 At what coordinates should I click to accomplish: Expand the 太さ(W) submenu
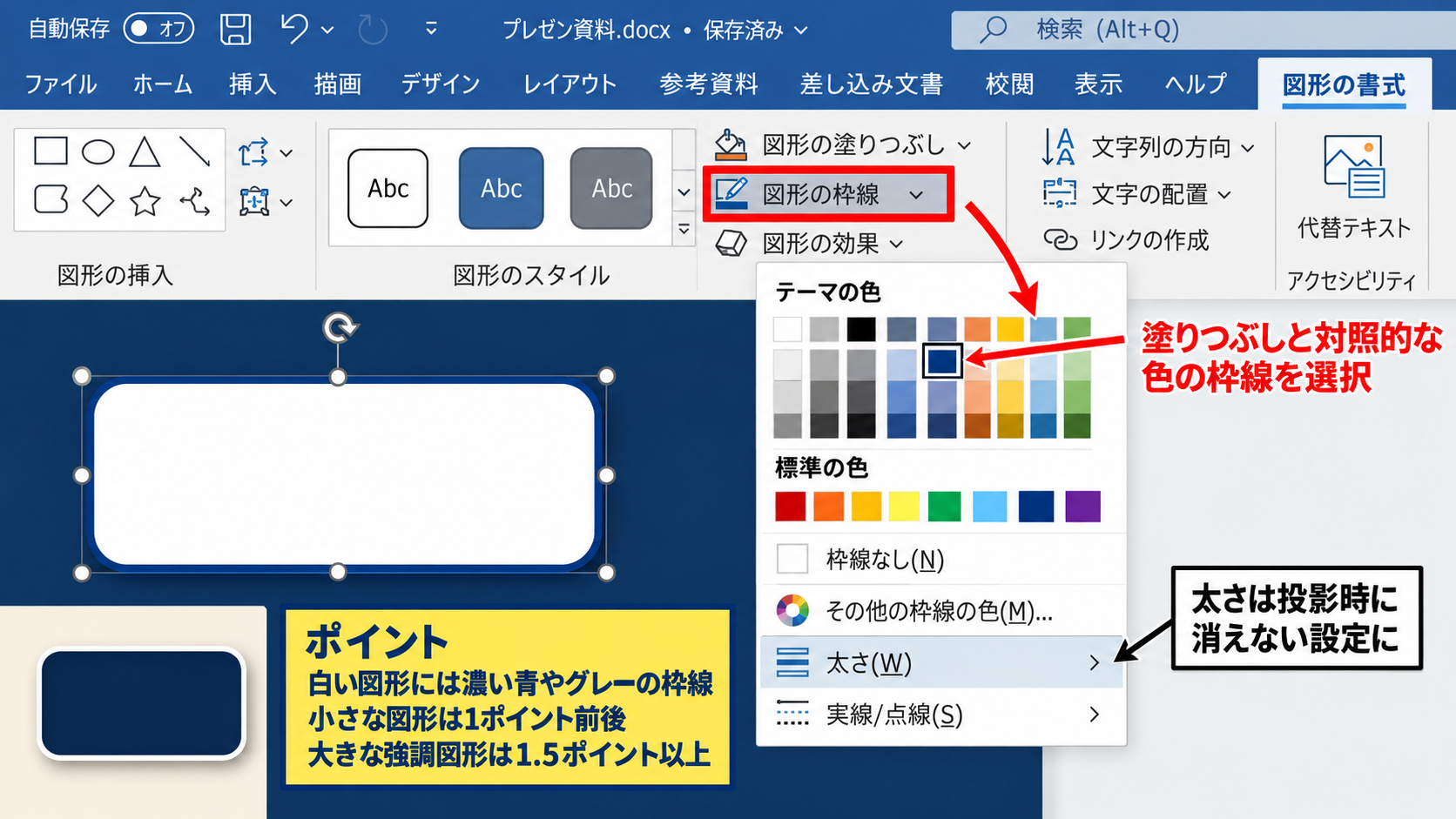(941, 663)
